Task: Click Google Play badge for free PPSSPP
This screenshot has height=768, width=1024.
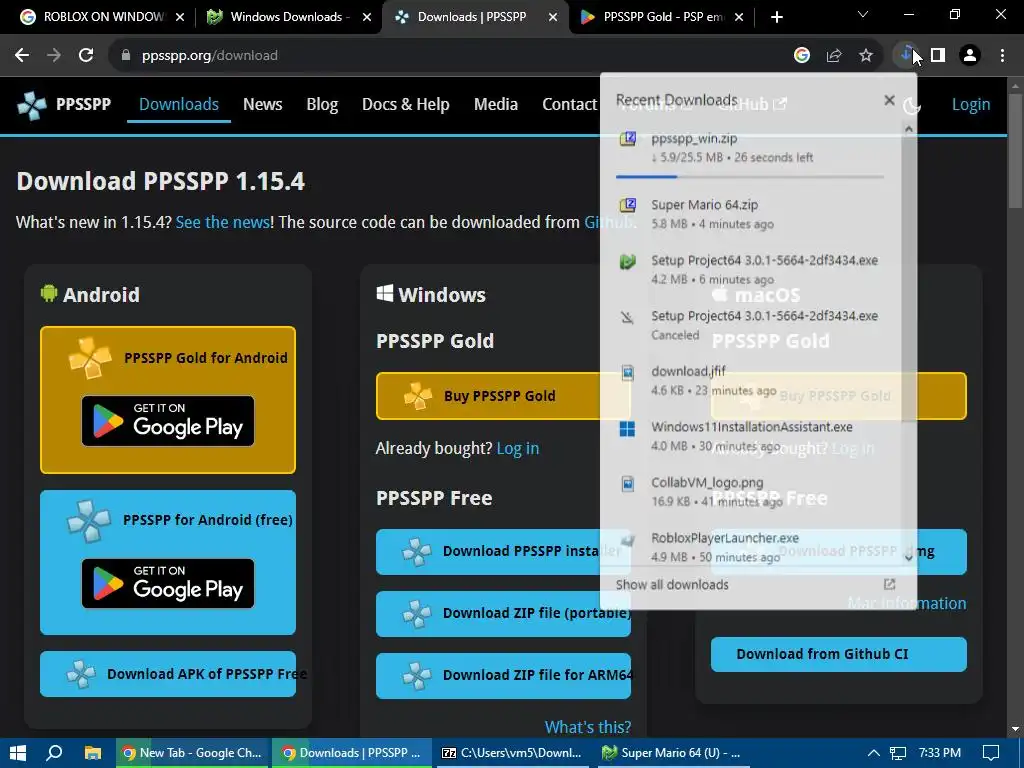Action: point(168,583)
